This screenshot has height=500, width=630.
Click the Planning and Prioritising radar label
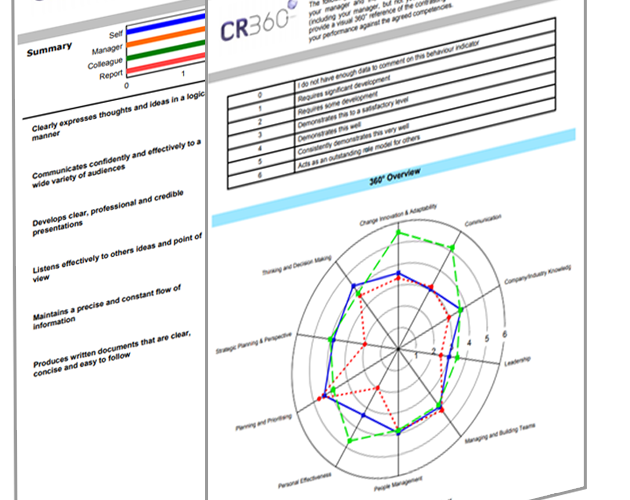coord(264,422)
